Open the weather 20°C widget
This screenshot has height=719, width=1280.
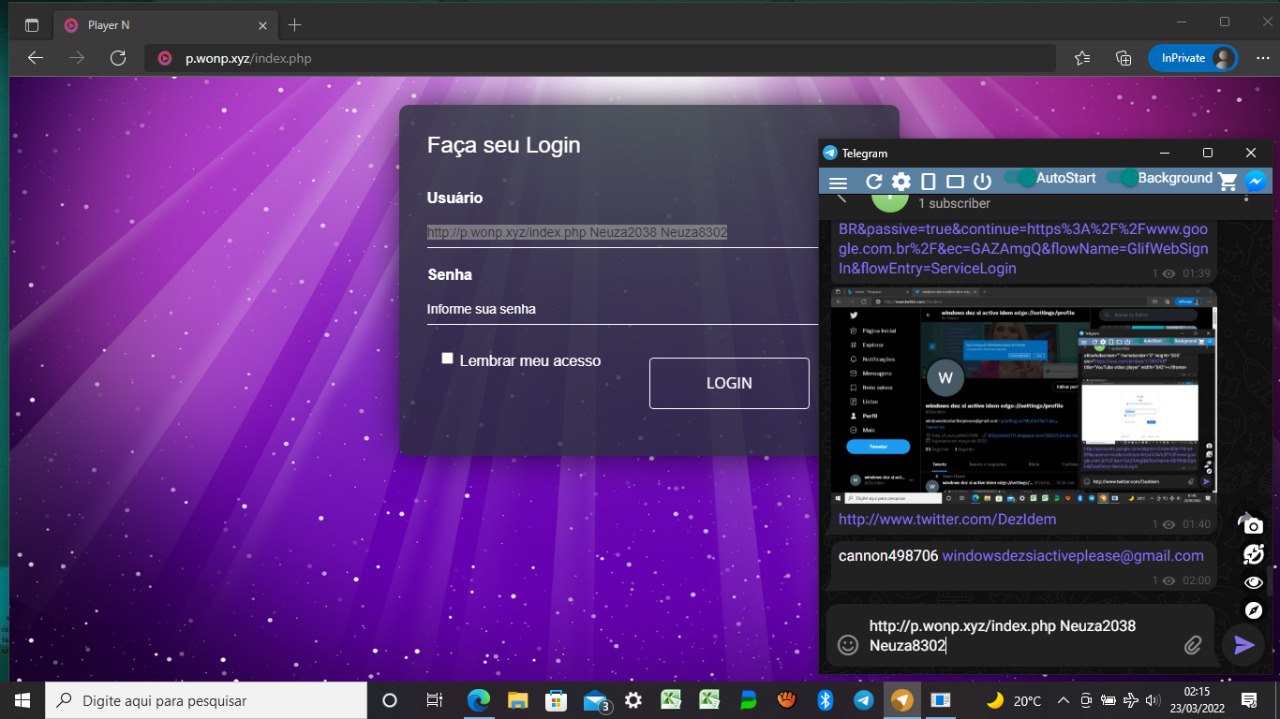tap(1013, 700)
